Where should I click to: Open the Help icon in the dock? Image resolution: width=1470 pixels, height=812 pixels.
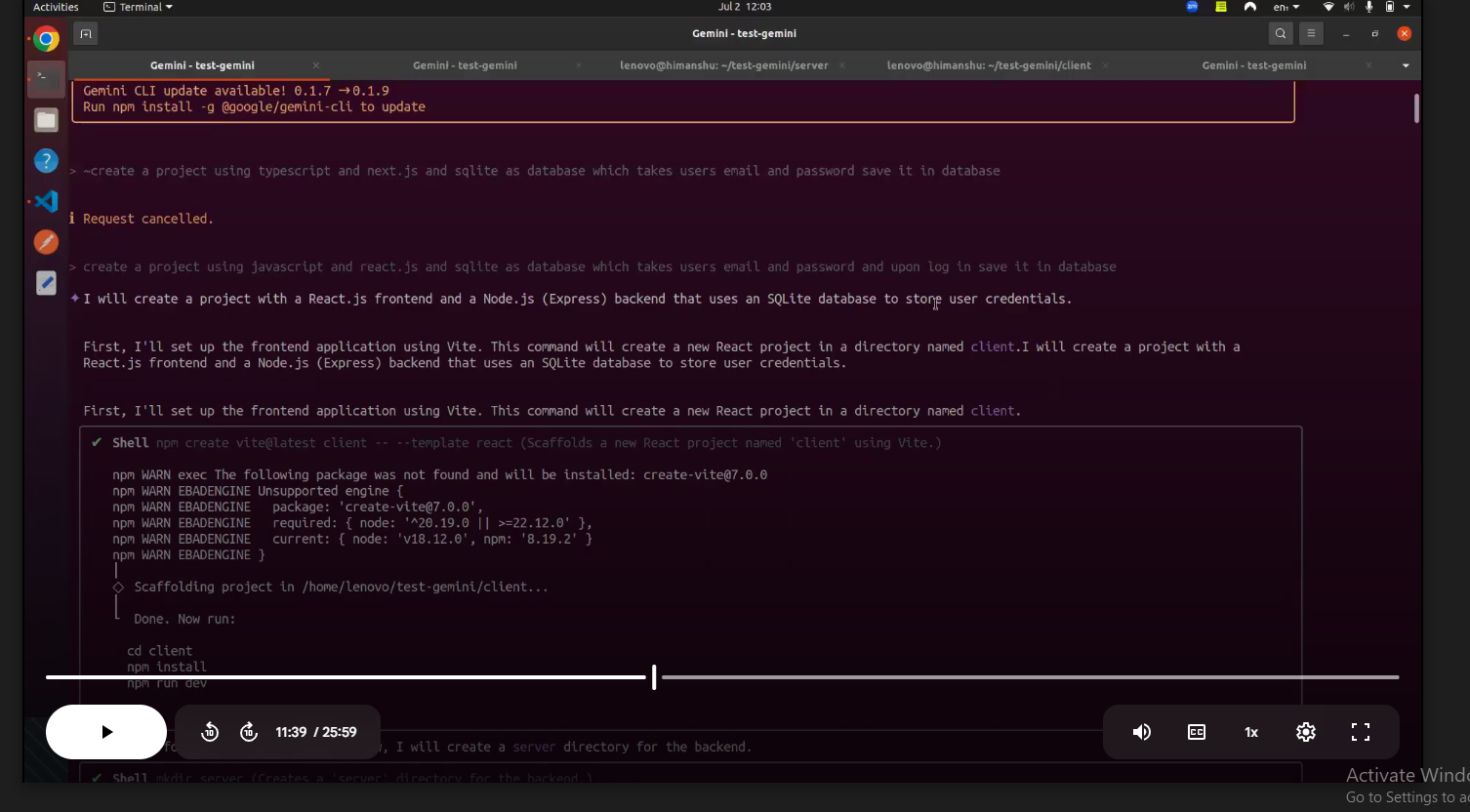point(46,161)
